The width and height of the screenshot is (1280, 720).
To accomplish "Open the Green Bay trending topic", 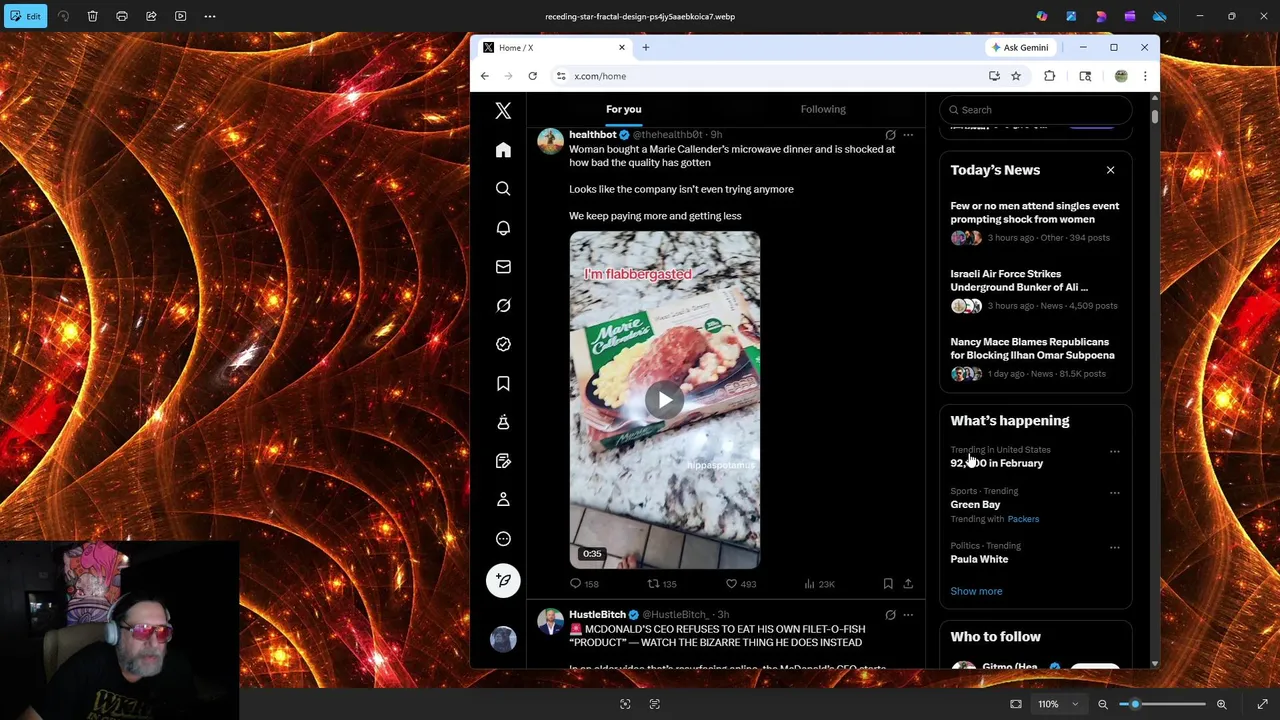I will 975,505.
